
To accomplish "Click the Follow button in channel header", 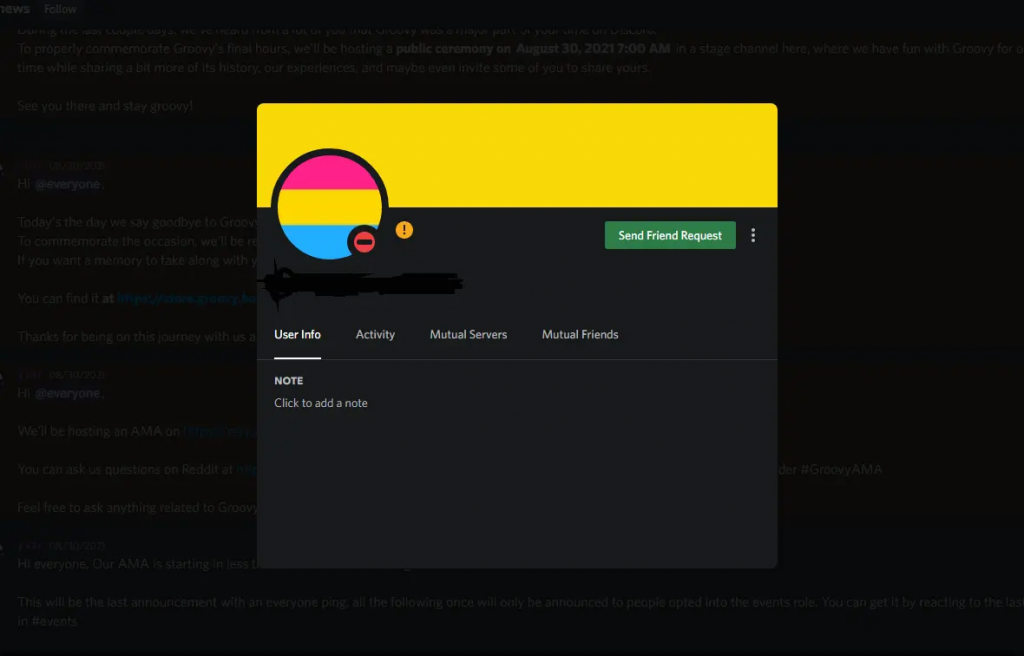I will 60,9.
